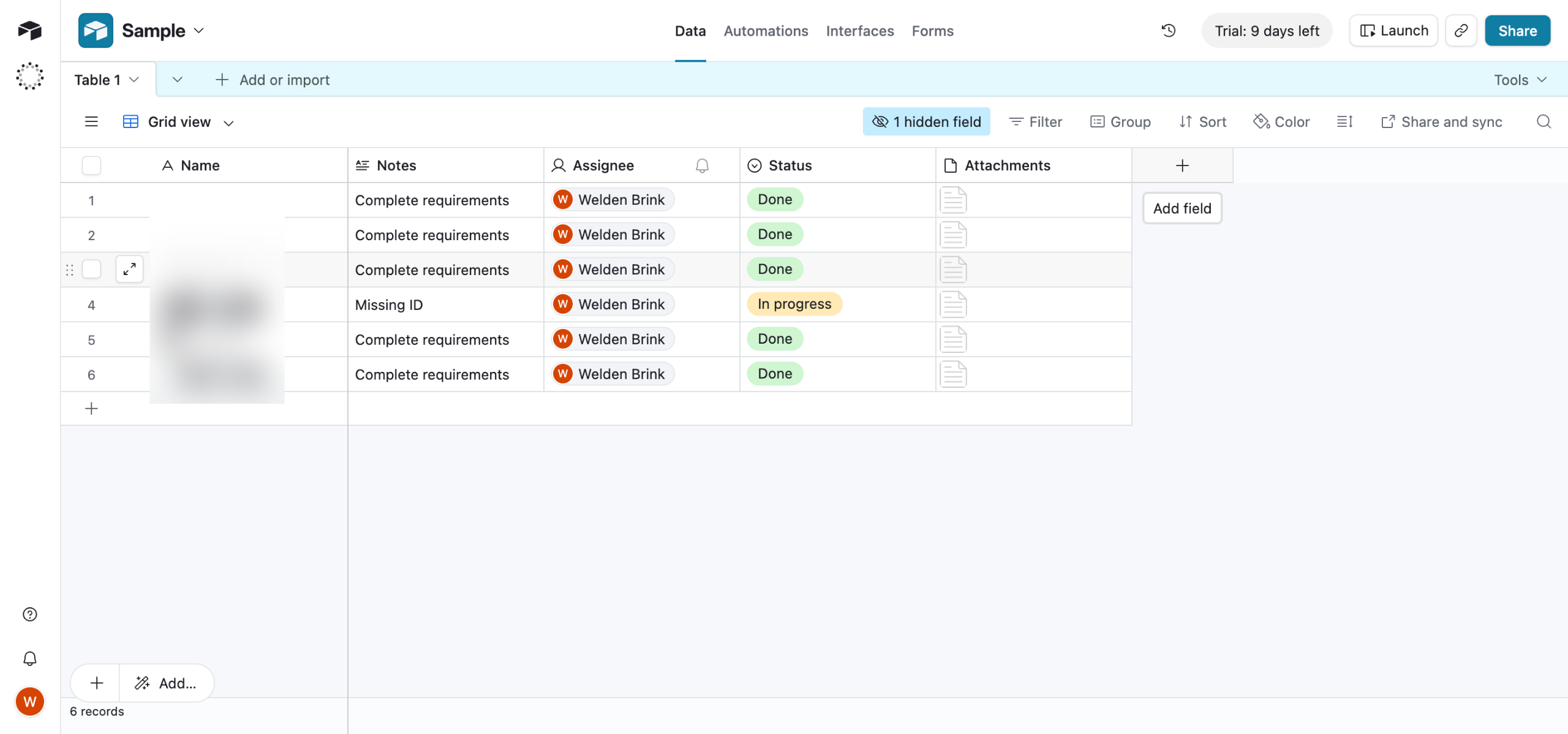
Task: Open search magnifier in view toolbar
Action: pos(1543,122)
